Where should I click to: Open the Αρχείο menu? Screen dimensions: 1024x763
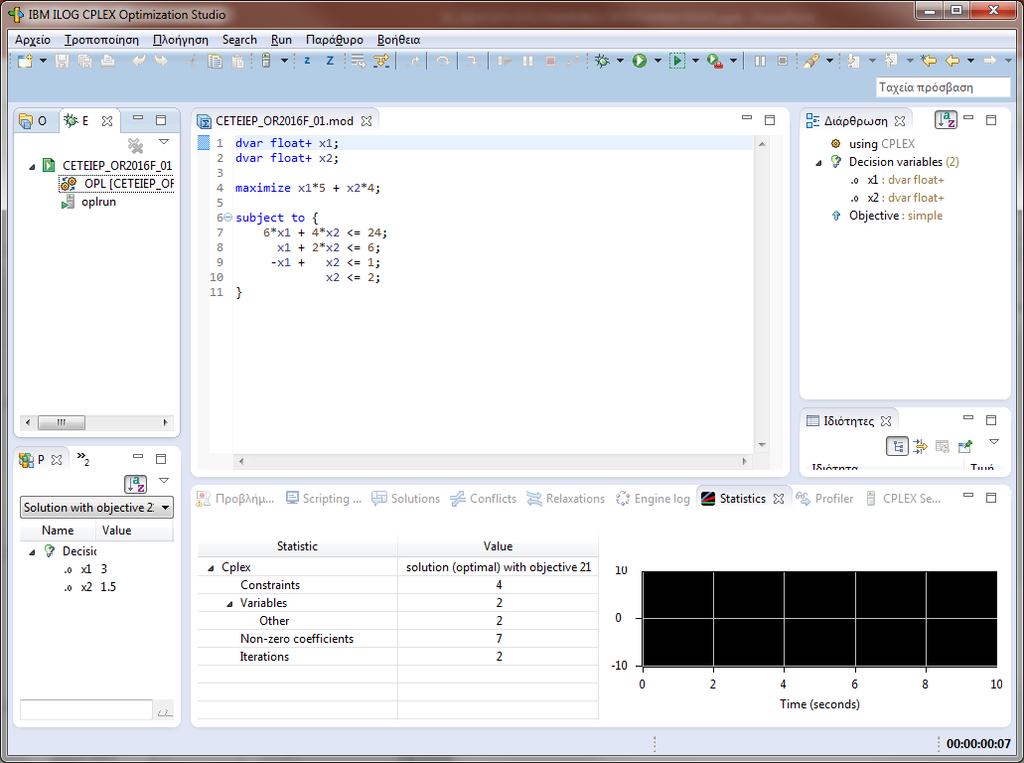click(33, 40)
